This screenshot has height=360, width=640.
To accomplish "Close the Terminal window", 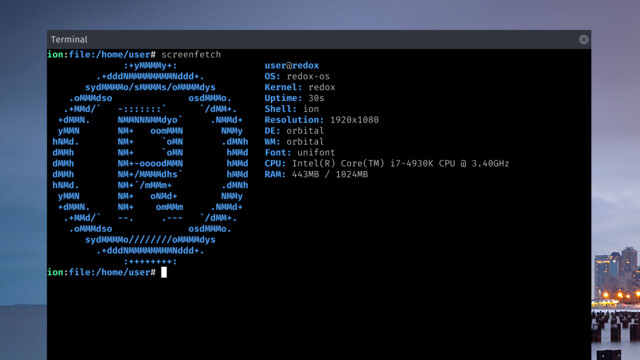I will [583, 39].
